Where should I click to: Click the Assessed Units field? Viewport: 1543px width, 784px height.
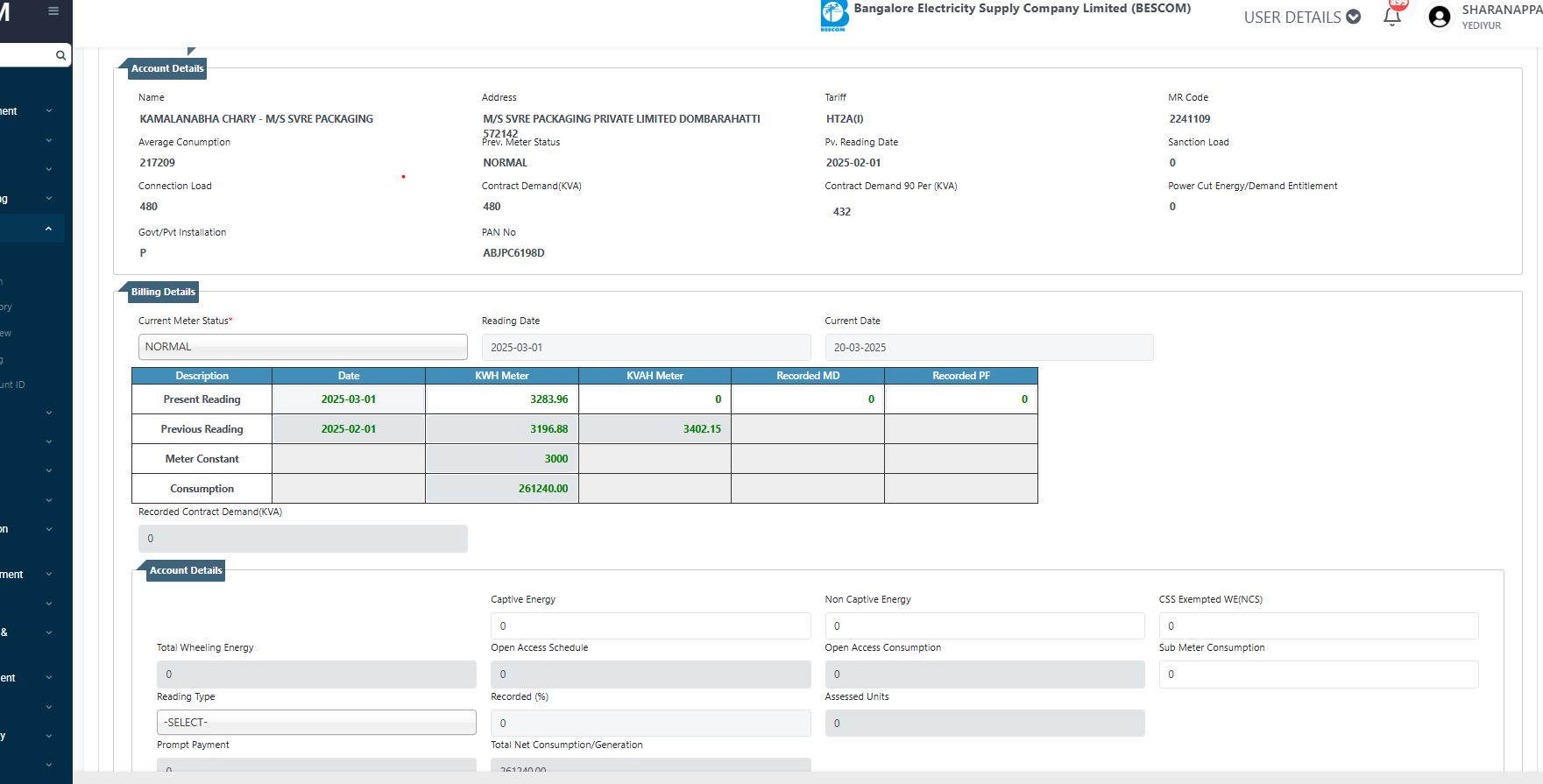[985, 724]
